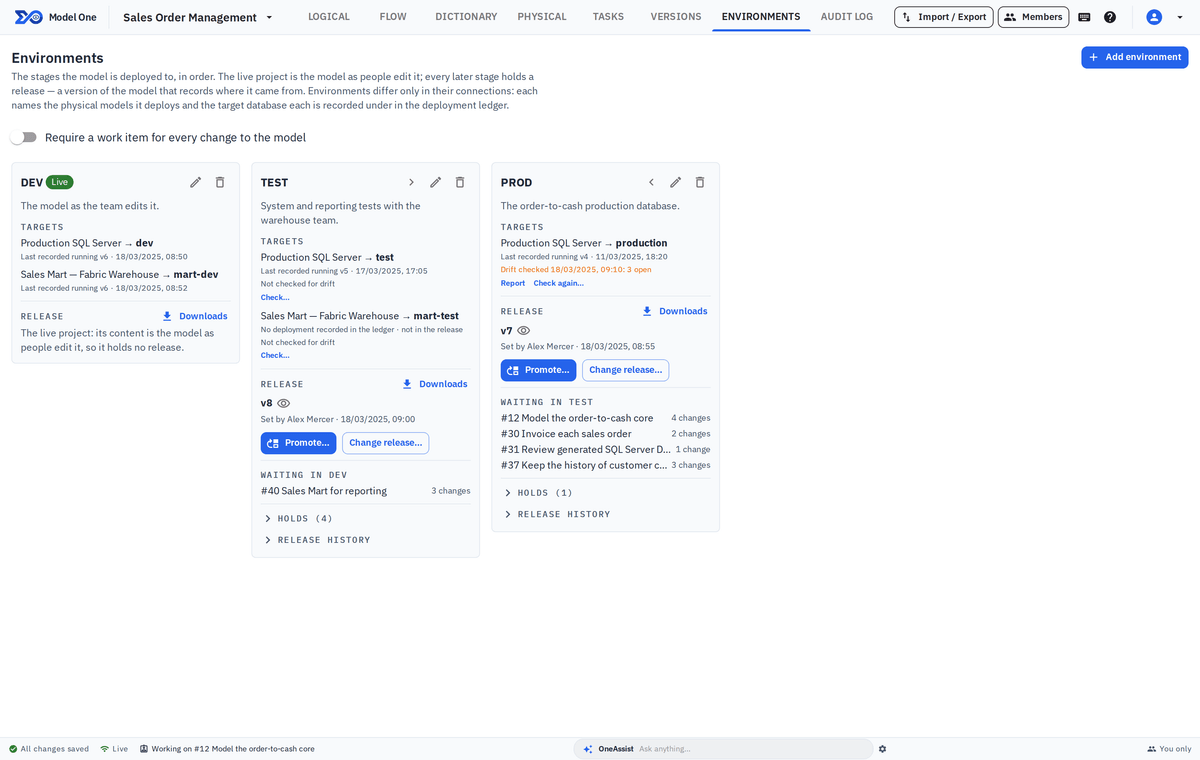This screenshot has width=1200, height=760.
Task: Expand HOLDS (4) in TEST
Action: (x=299, y=518)
